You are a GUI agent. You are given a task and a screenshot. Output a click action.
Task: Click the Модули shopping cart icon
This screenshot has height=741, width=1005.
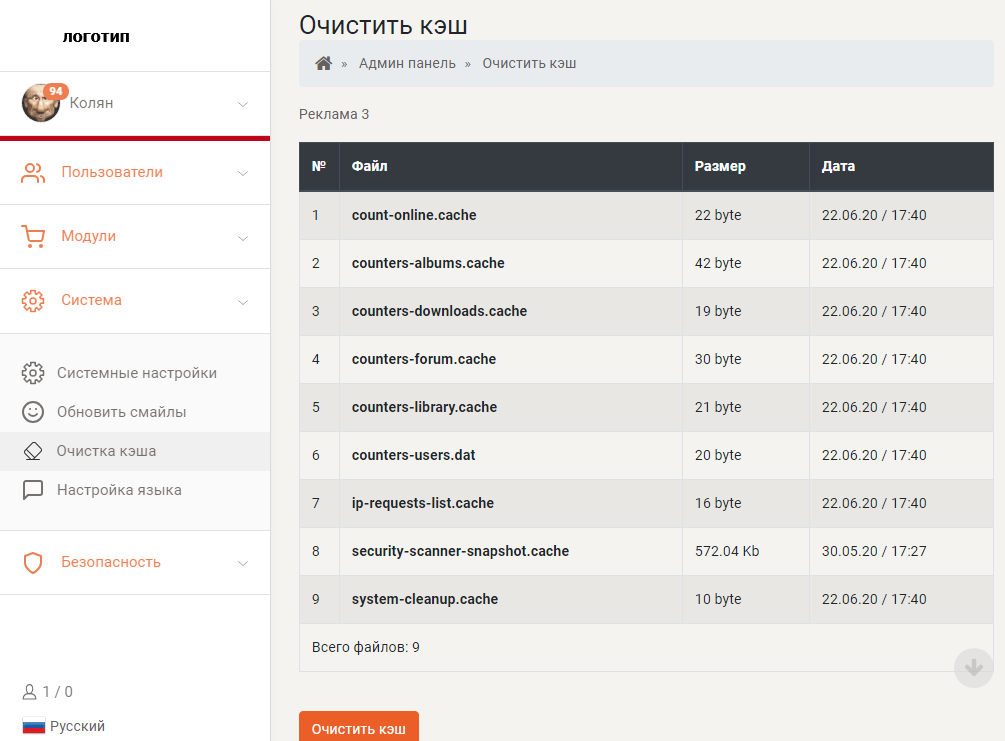click(x=34, y=237)
